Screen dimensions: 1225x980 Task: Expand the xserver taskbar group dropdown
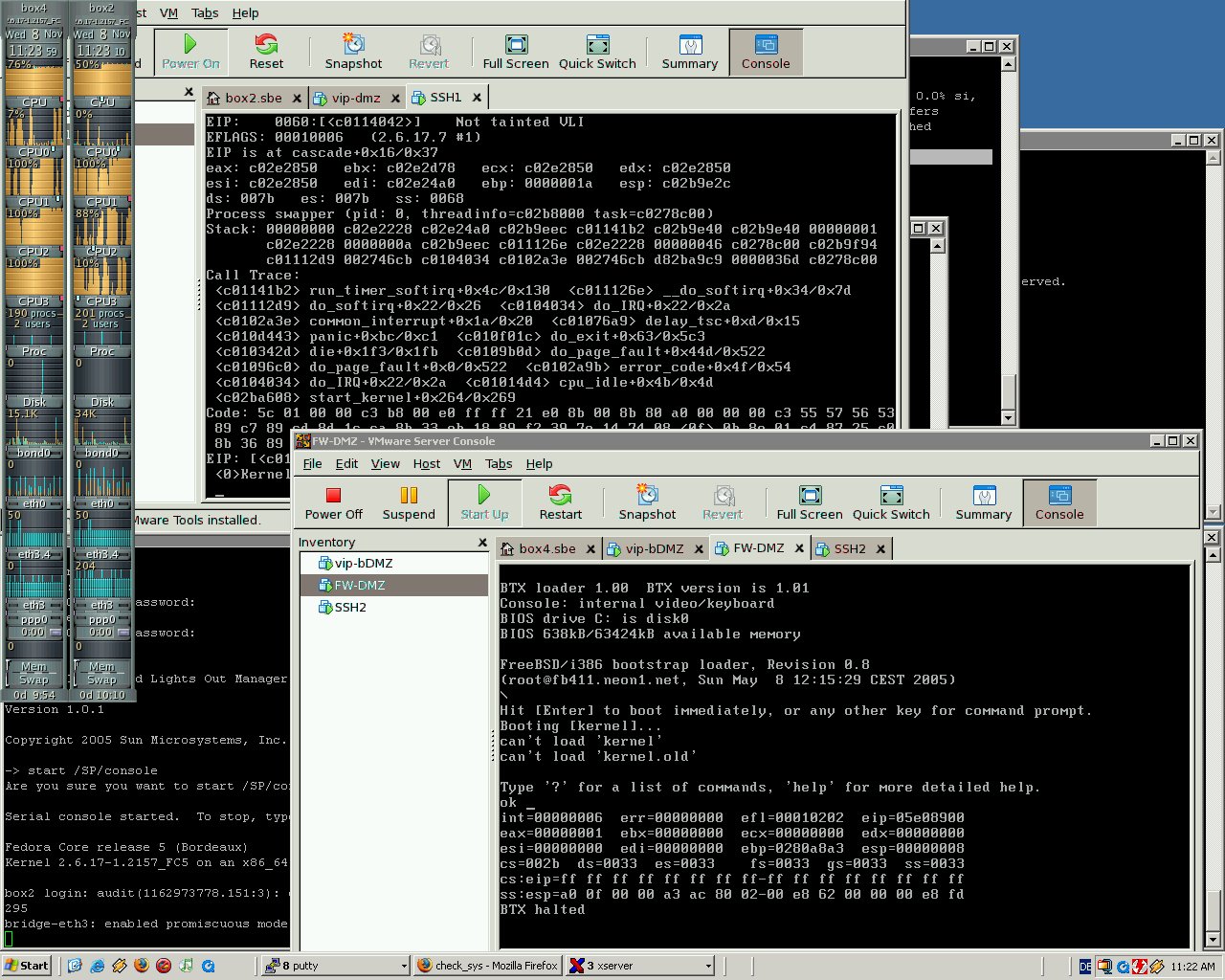[708, 966]
